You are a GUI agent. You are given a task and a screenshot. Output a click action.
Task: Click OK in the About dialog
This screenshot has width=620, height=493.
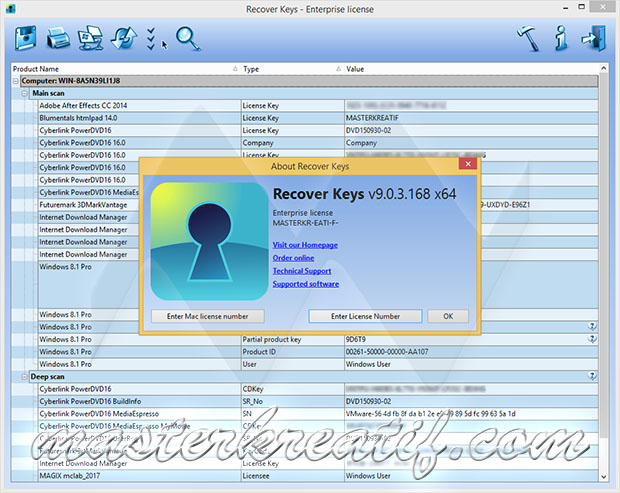448,316
